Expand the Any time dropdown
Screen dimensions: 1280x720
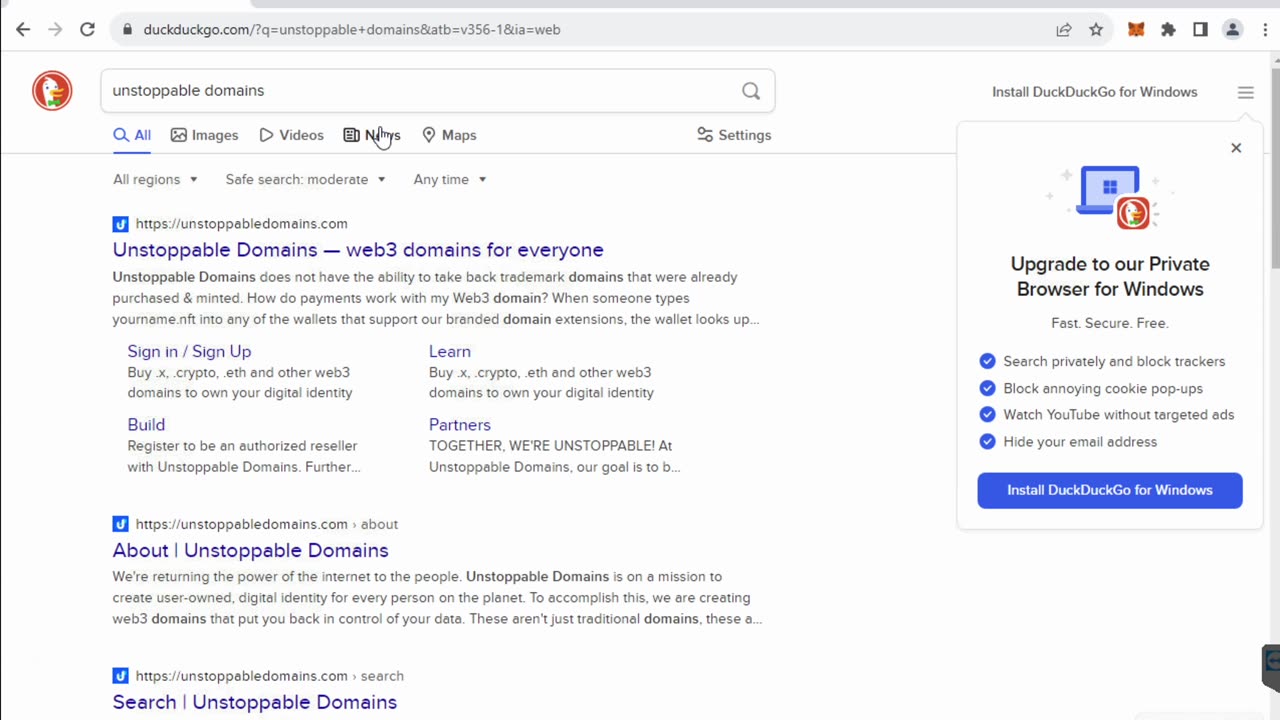(450, 179)
